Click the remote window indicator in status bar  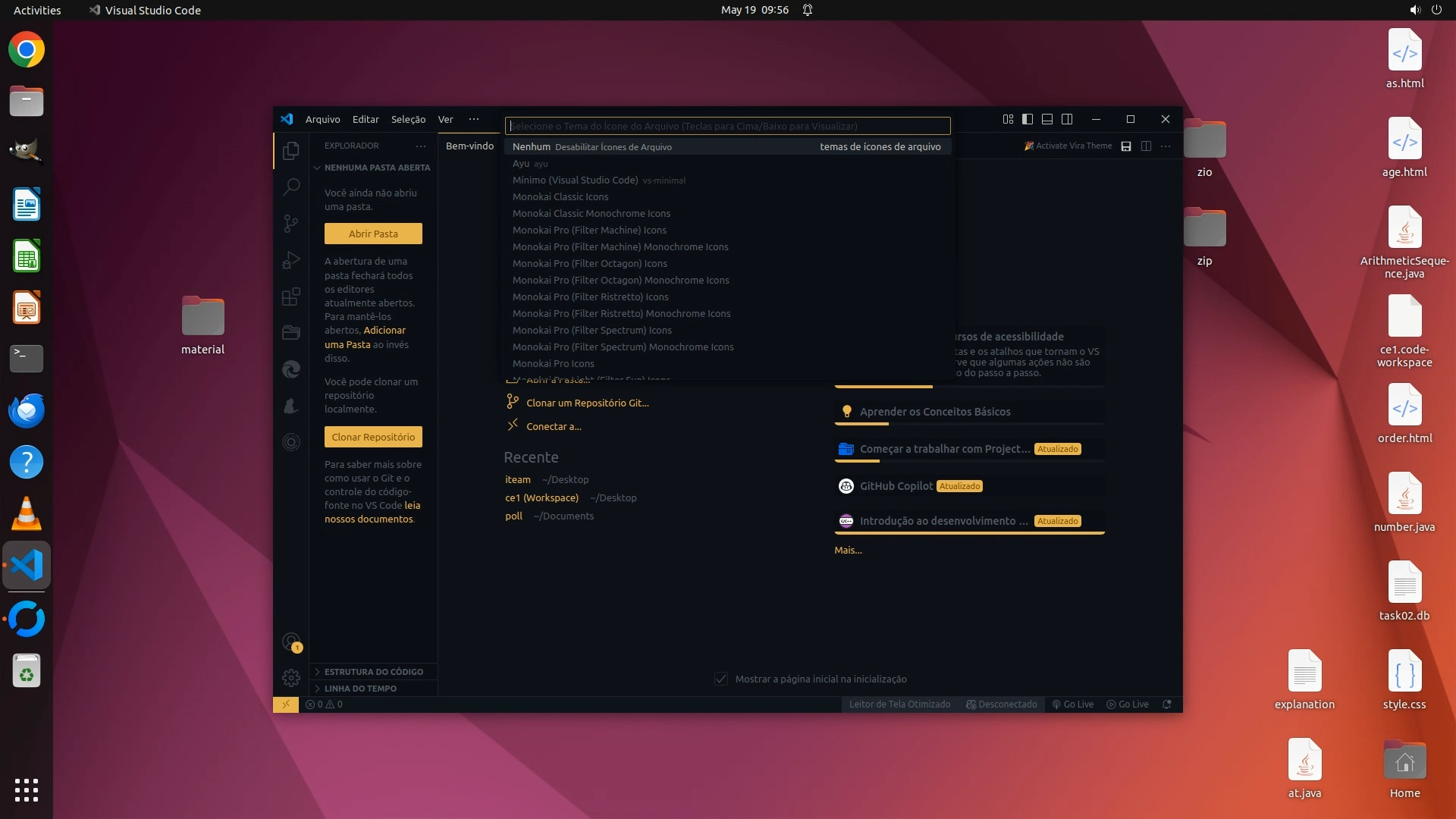(286, 704)
